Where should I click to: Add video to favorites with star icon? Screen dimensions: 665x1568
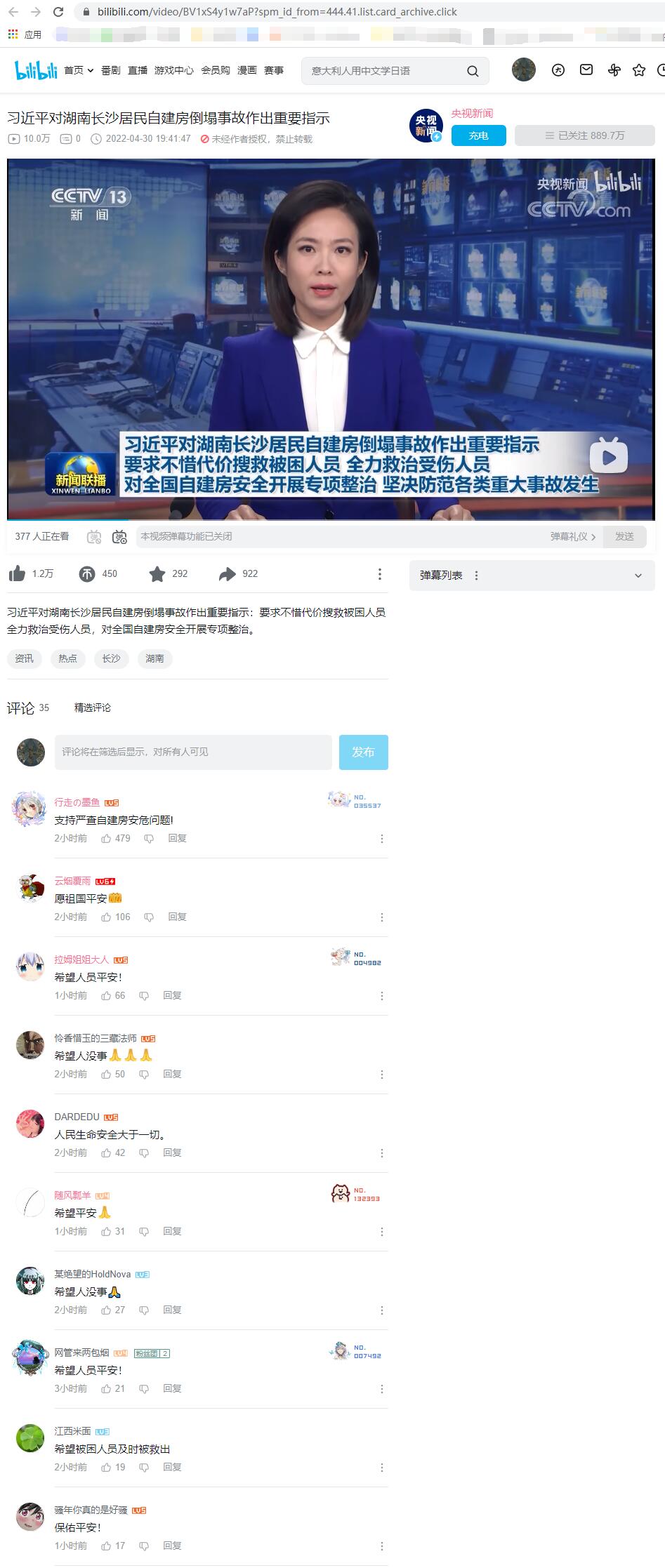157,574
